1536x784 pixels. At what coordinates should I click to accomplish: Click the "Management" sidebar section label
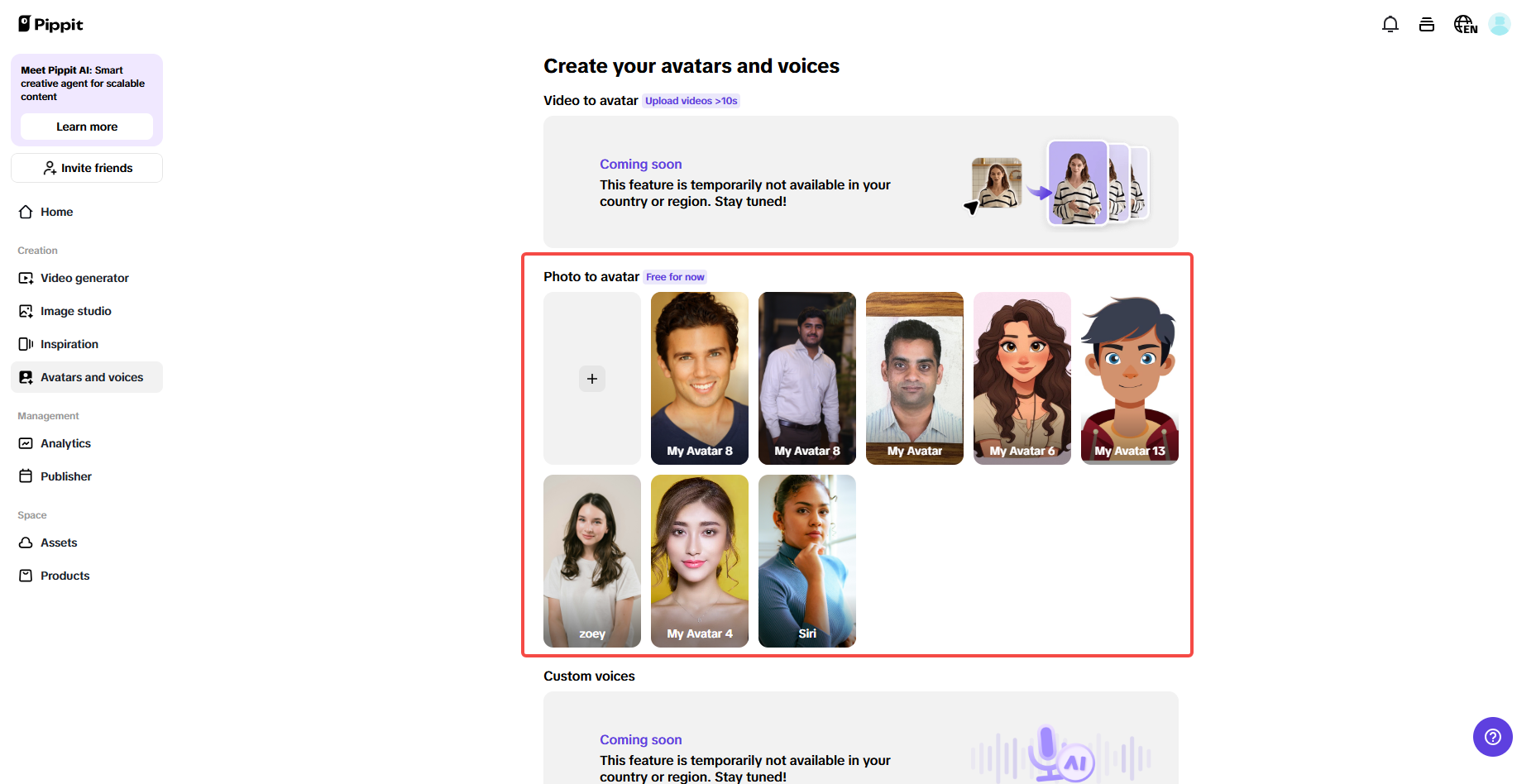[x=48, y=416]
